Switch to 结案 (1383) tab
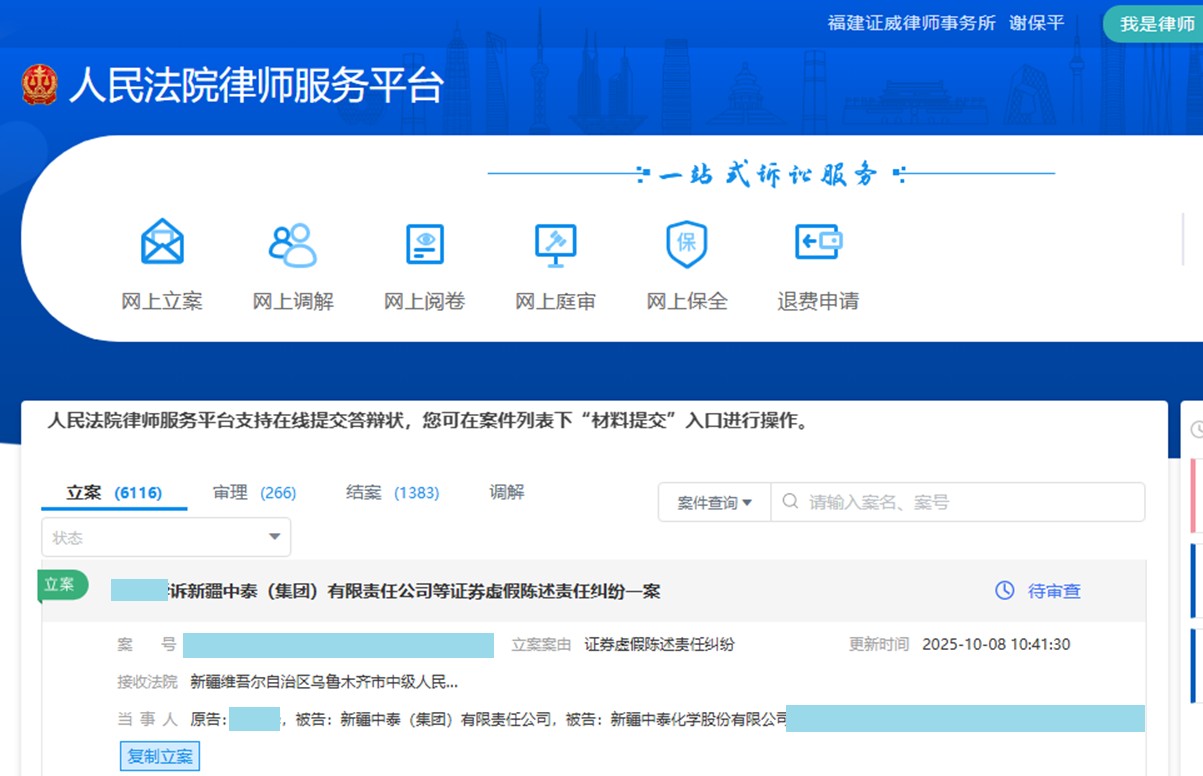The height and width of the screenshot is (776, 1203). (x=393, y=493)
